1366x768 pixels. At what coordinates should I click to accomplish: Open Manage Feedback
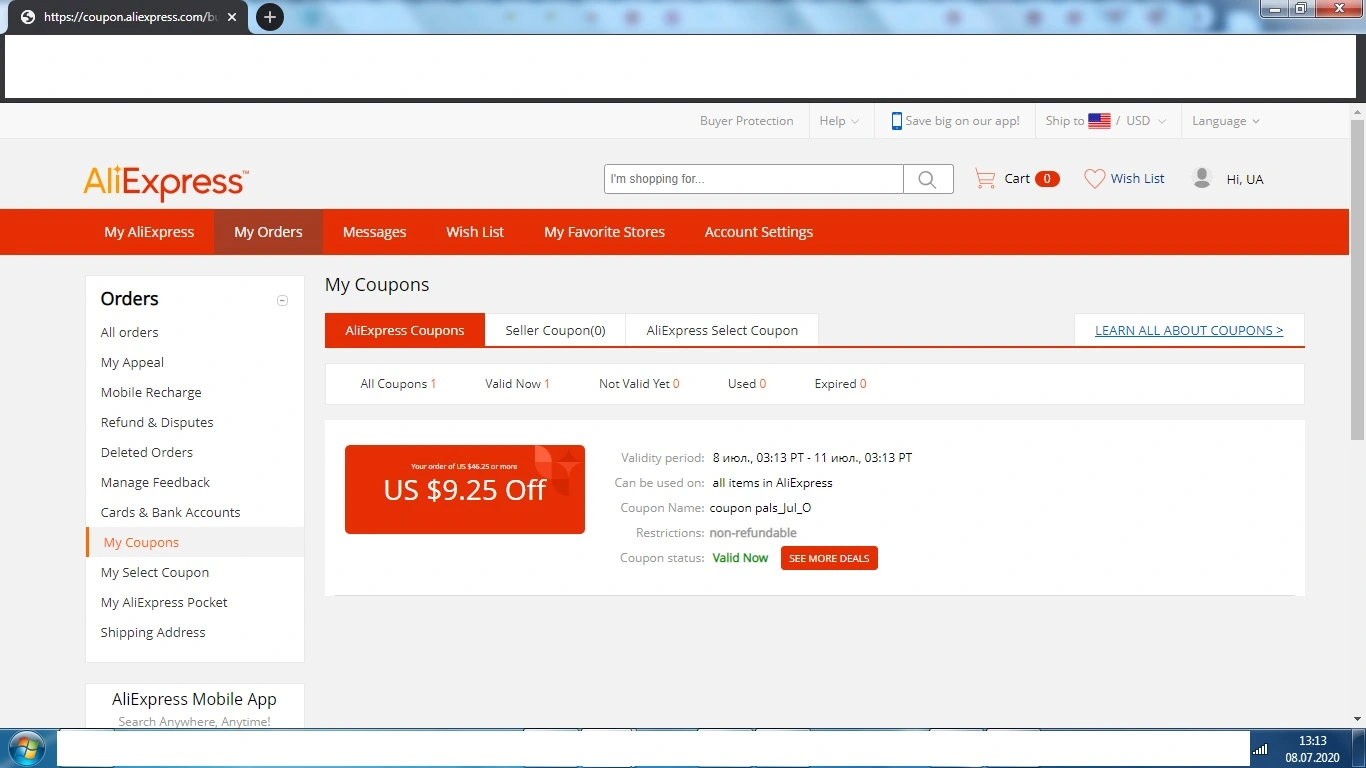pos(155,482)
